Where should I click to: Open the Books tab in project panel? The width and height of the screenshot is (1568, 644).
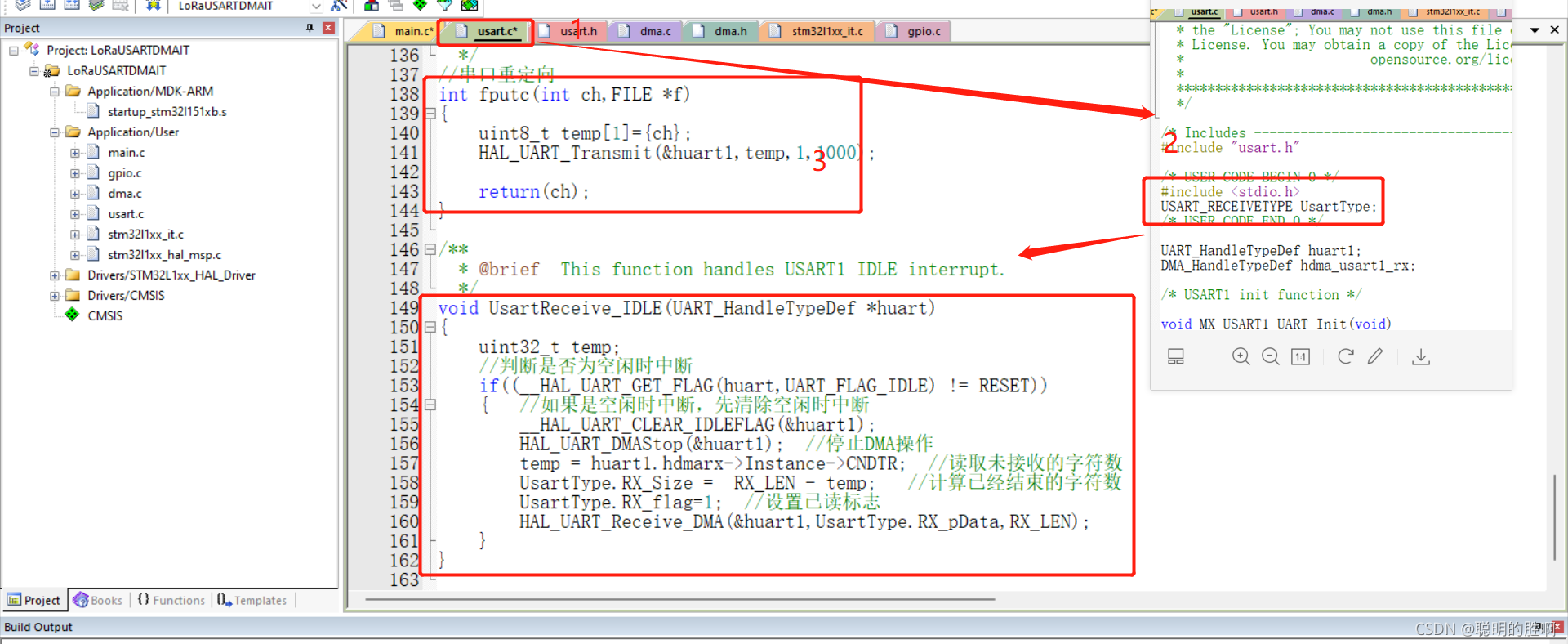(x=98, y=600)
